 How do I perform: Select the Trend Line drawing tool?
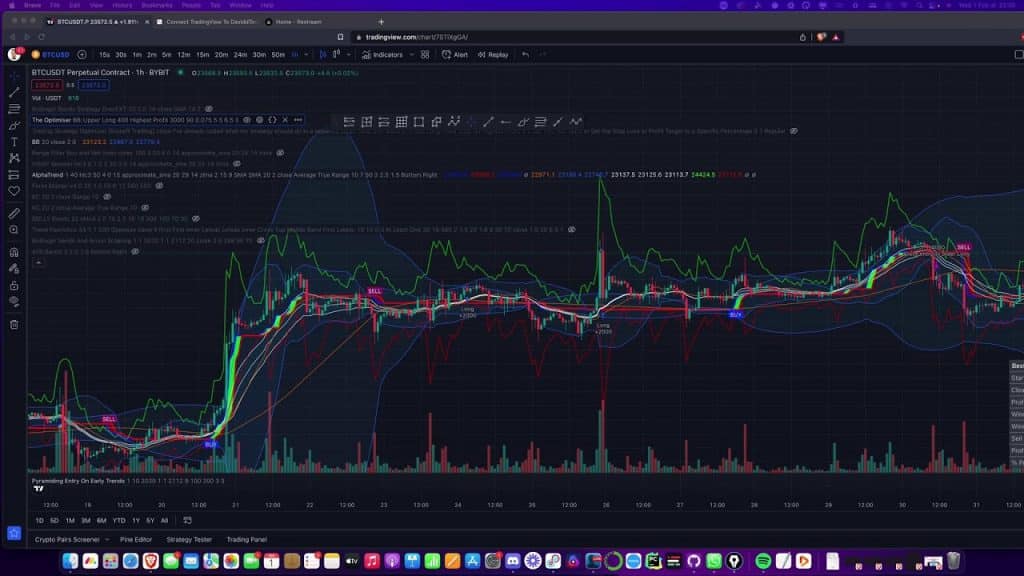coord(14,92)
